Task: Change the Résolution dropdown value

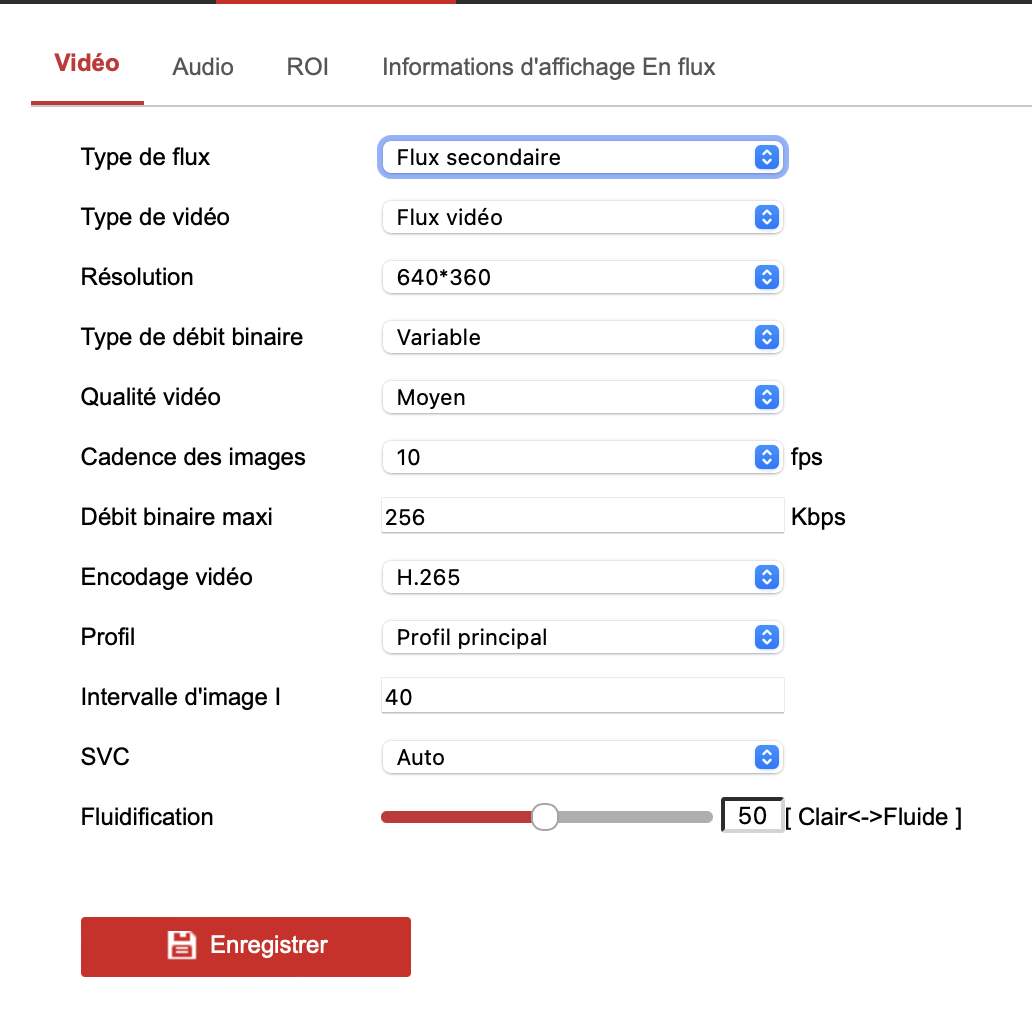Action: (x=582, y=277)
